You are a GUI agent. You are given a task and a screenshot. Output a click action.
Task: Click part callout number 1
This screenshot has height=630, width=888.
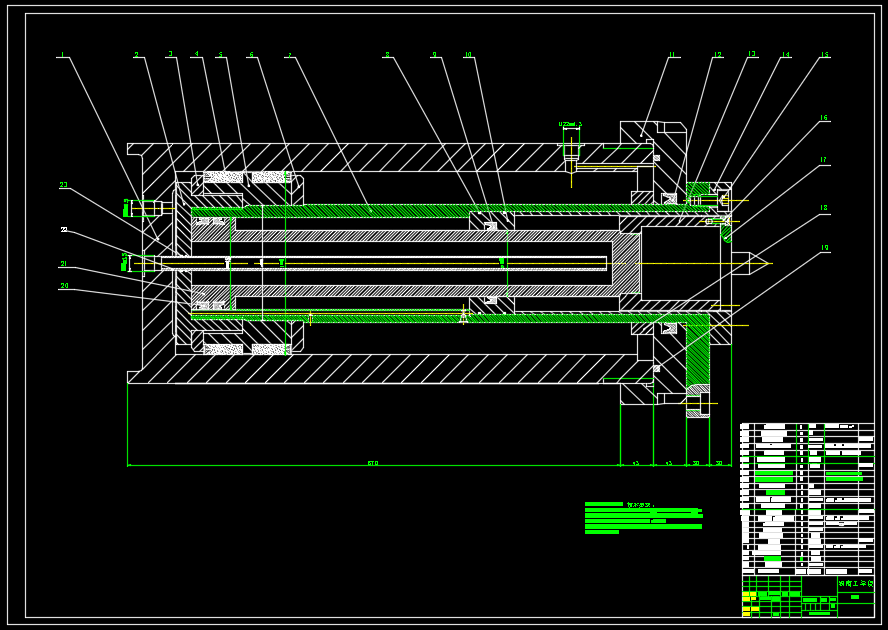[x=62, y=55]
